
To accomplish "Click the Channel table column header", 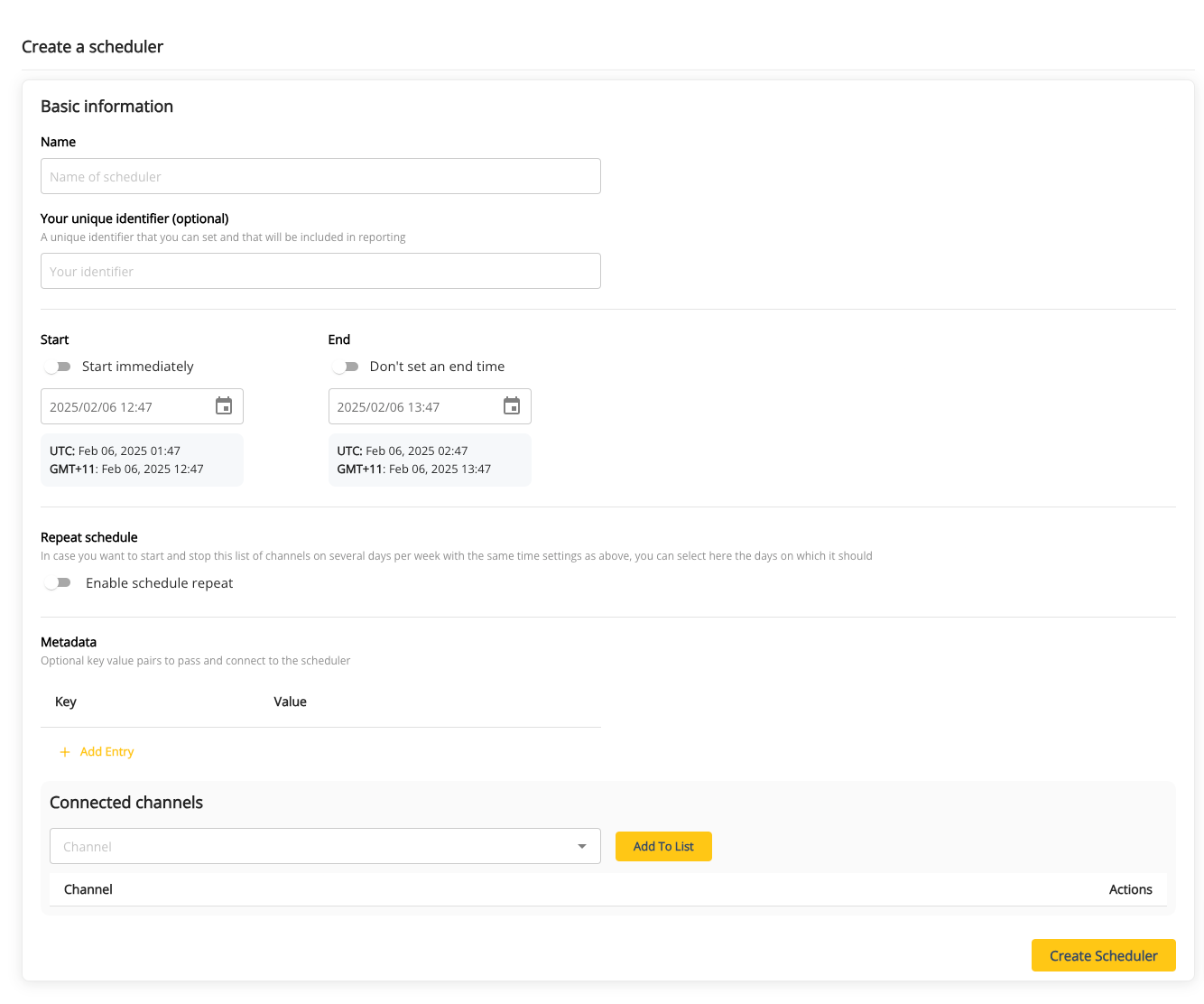I will click(x=88, y=889).
